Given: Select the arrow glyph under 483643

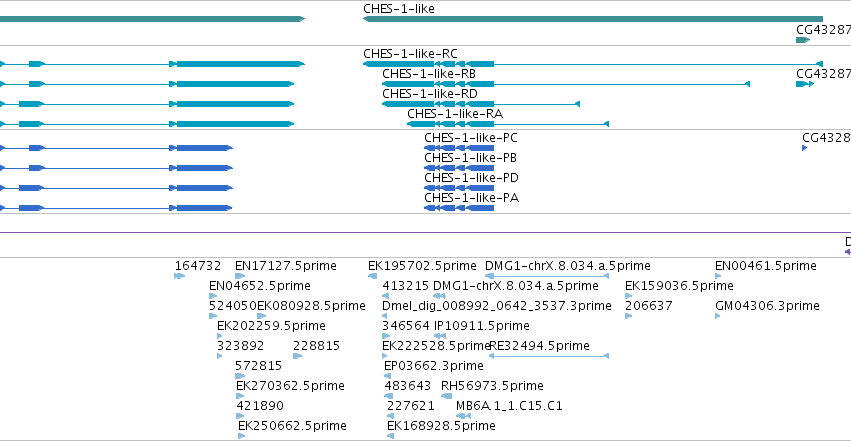Looking at the screenshot, I should (389, 397).
